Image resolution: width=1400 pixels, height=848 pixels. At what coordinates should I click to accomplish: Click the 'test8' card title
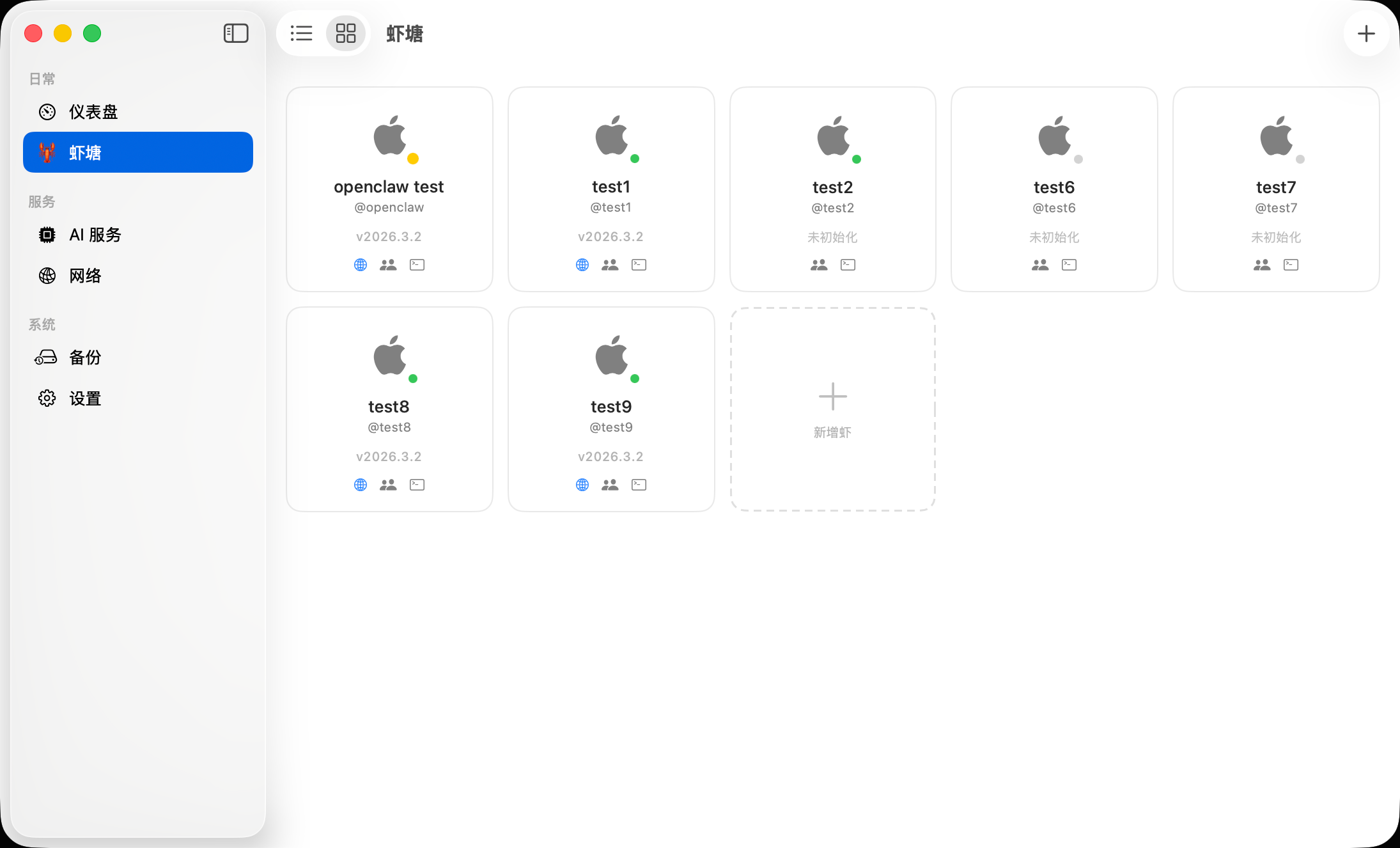click(389, 407)
